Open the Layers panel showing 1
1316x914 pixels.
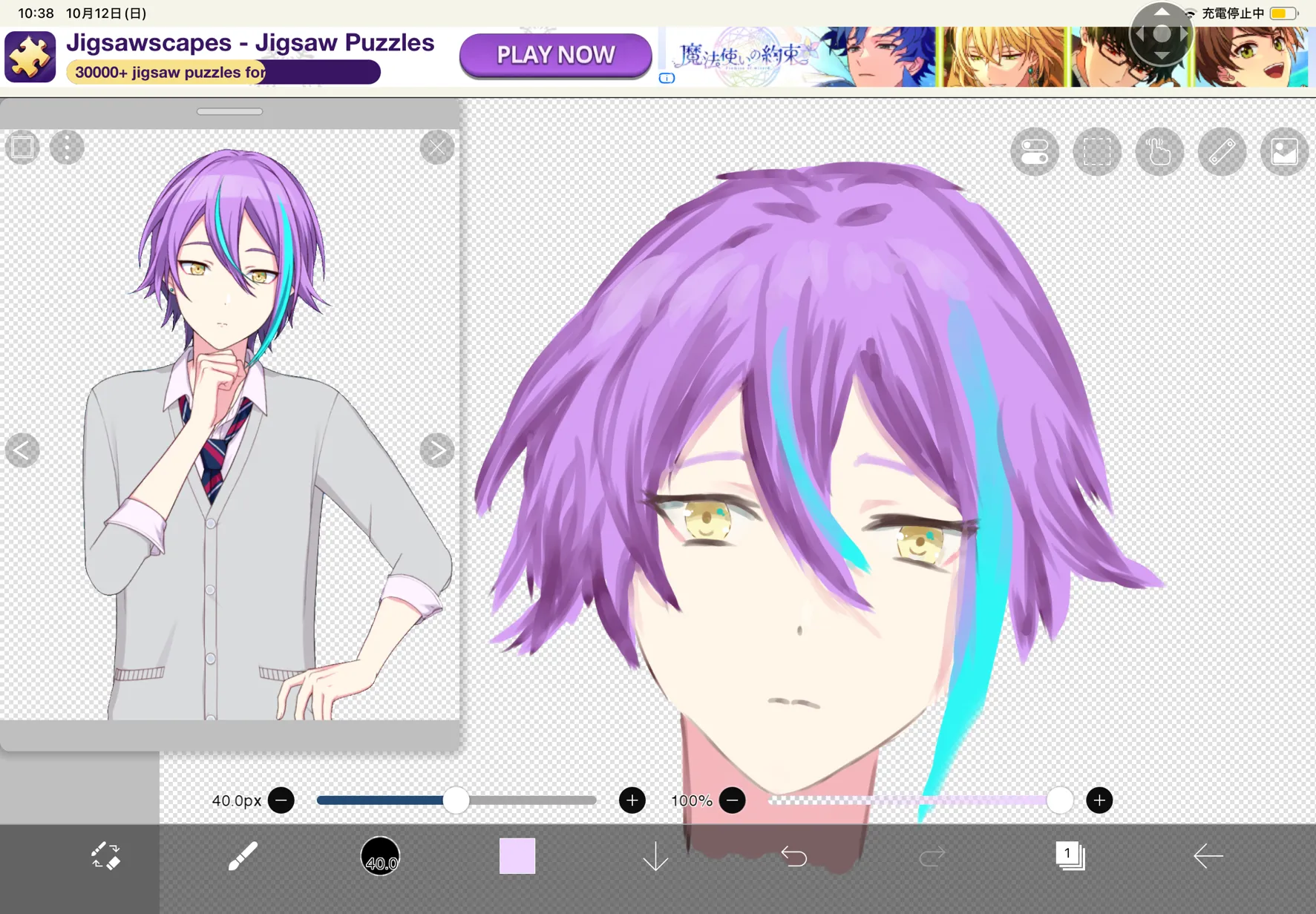tap(1070, 855)
